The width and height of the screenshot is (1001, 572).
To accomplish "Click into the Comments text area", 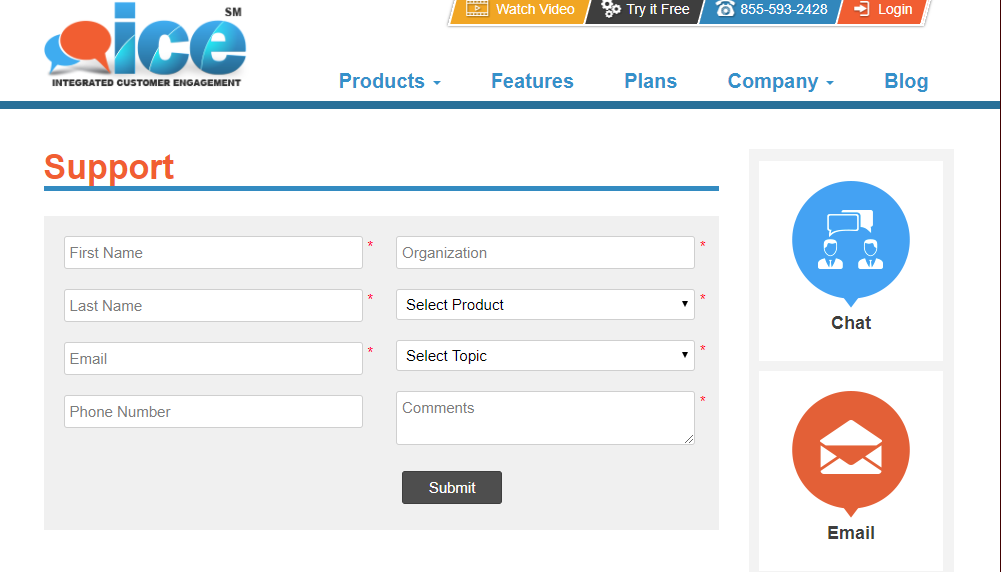I will pyautogui.click(x=545, y=418).
